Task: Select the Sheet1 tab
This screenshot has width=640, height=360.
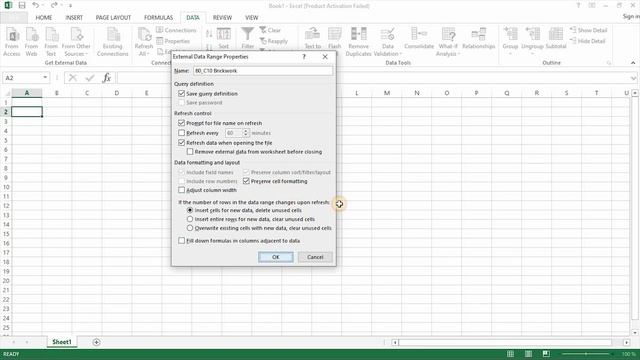Action: 62,342
